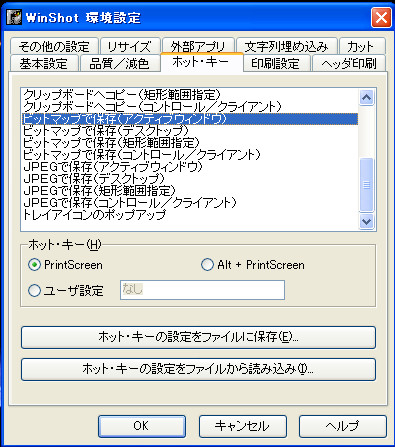
Task: Click the WinShot title bar icon
Action: point(14,17)
